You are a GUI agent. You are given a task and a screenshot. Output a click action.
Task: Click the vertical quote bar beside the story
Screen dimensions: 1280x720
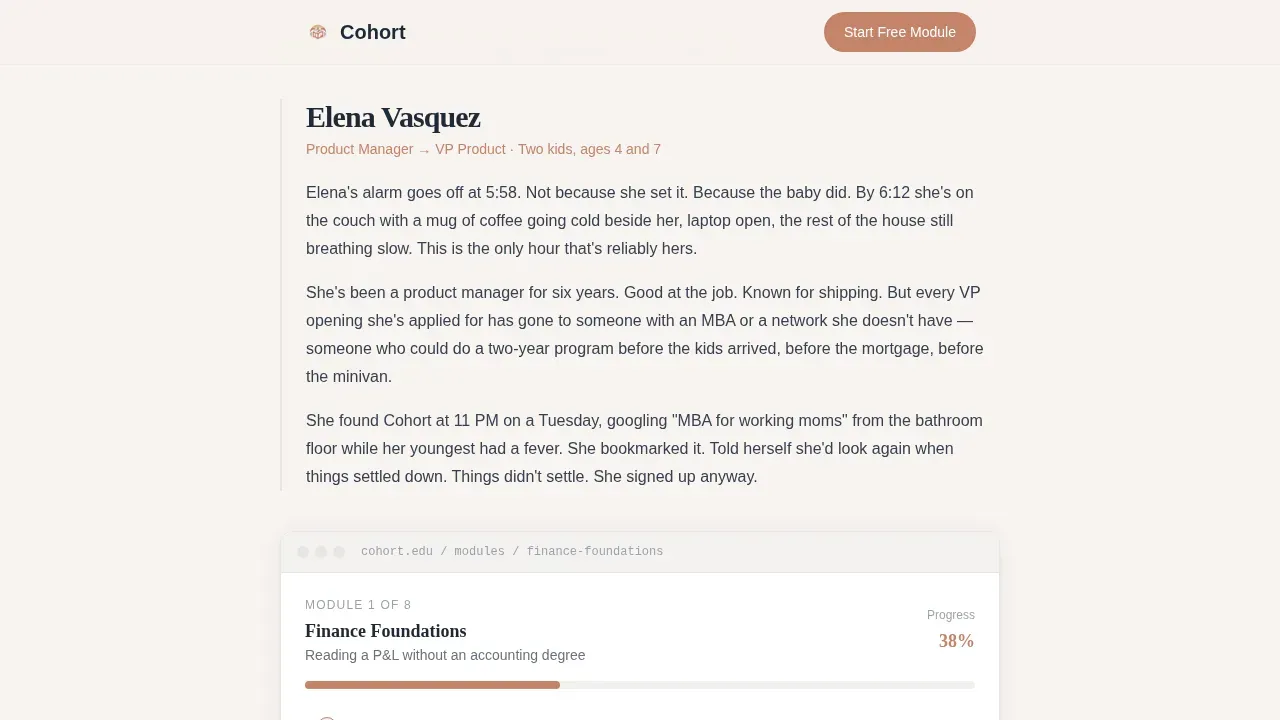pyautogui.click(x=282, y=295)
